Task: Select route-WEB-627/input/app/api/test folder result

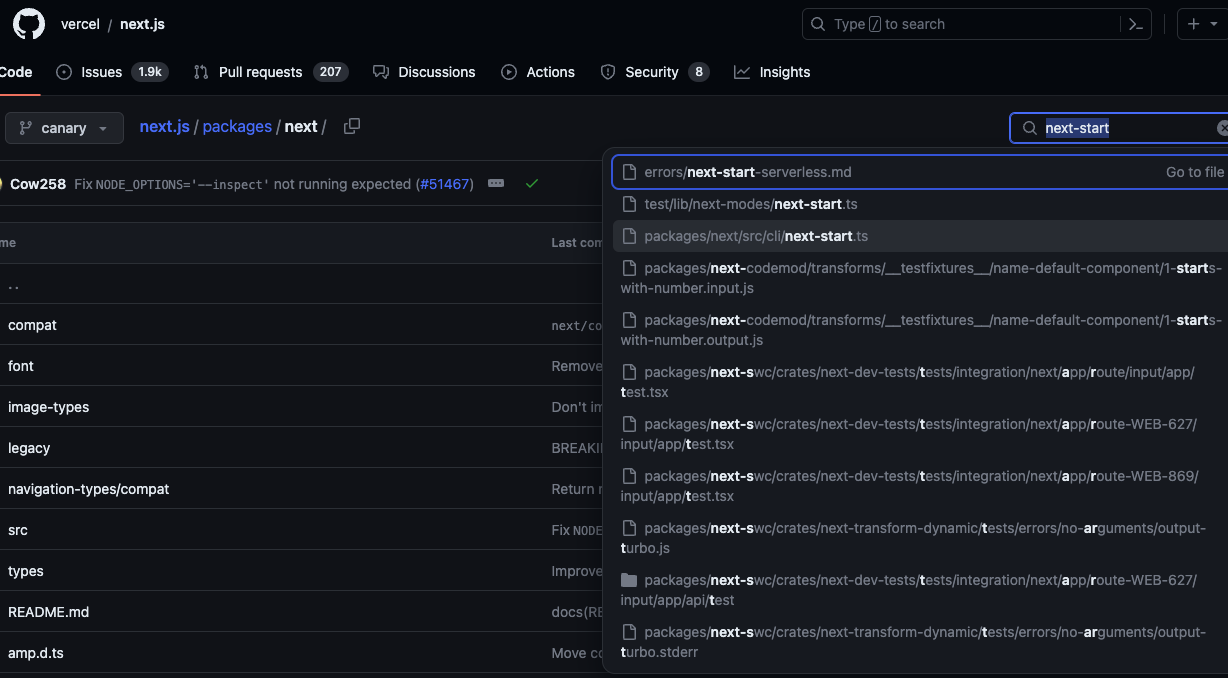Action: [920, 590]
